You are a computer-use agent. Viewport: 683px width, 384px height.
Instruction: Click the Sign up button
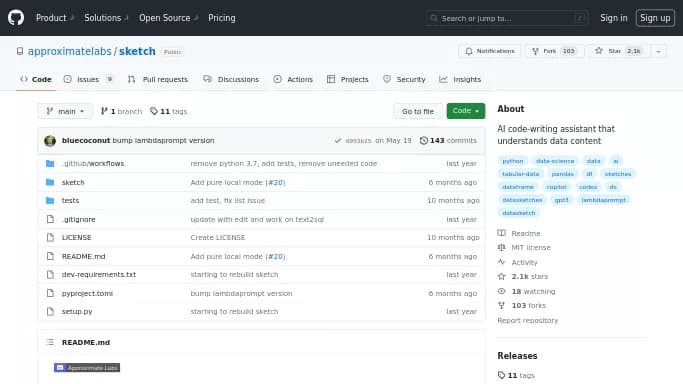tap(655, 18)
